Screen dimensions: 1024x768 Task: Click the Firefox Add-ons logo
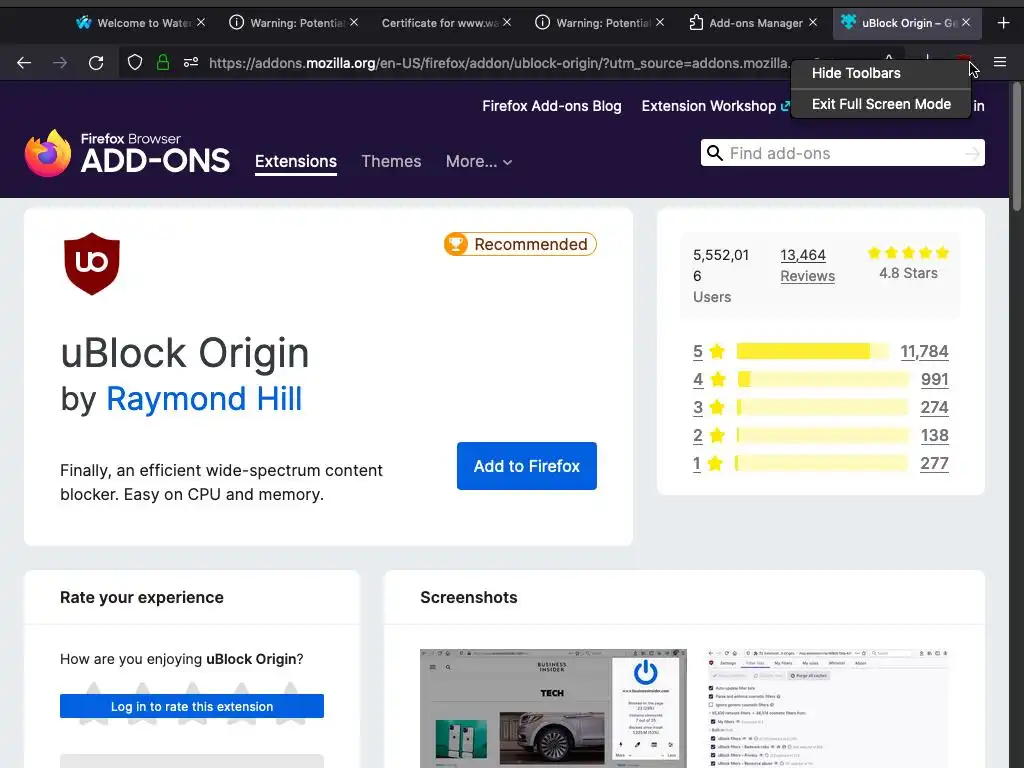127,153
